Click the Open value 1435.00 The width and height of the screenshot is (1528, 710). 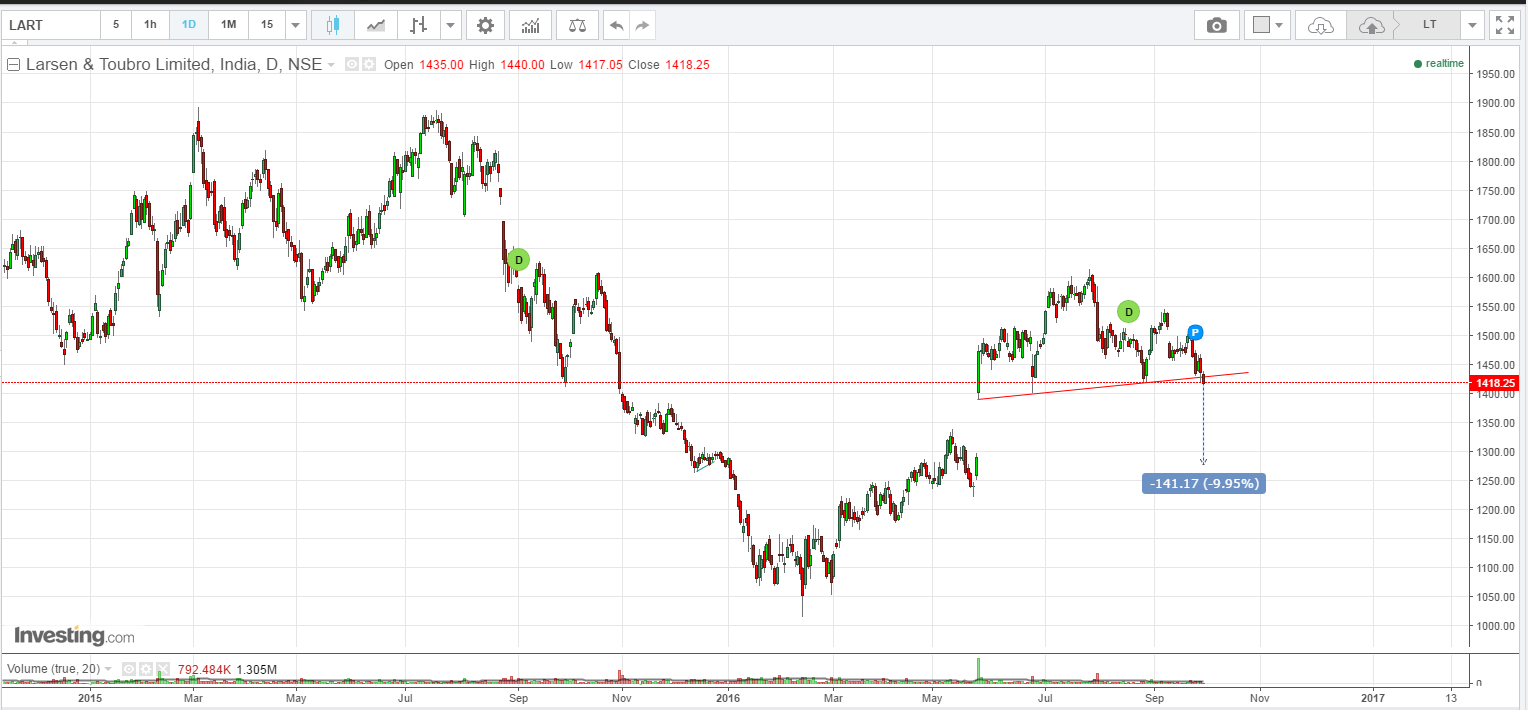tap(441, 65)
